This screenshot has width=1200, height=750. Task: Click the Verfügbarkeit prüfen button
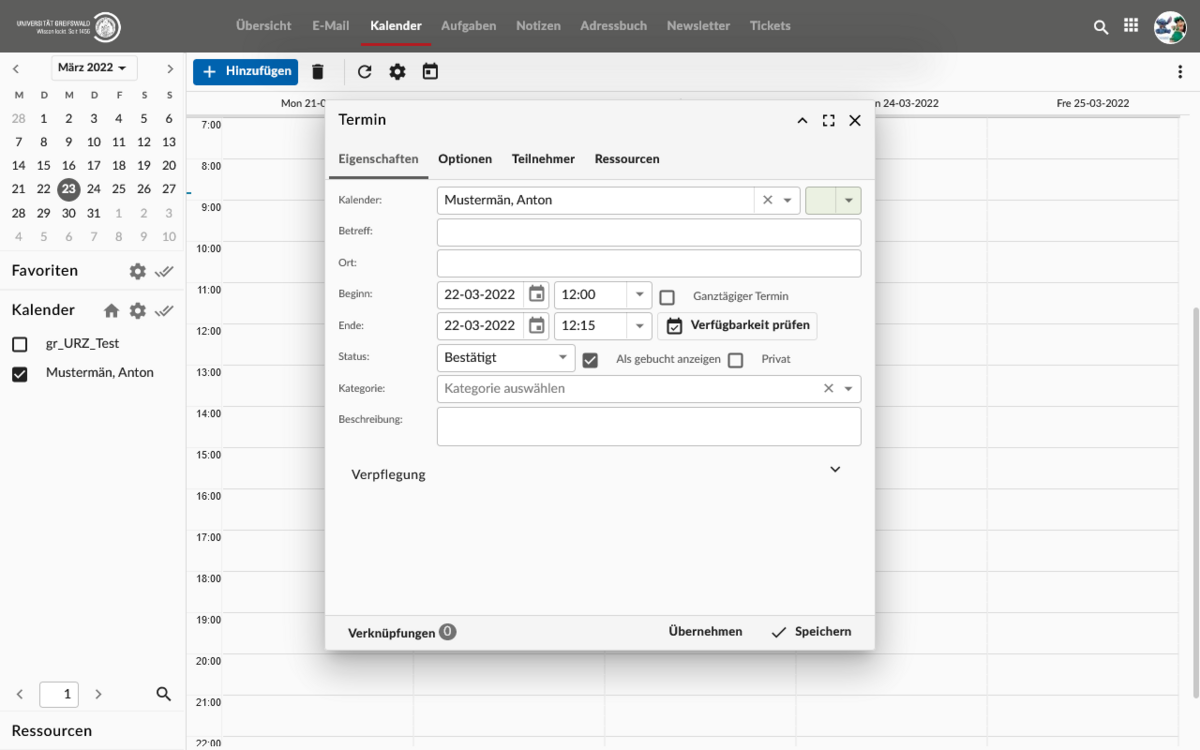pyautogui.click(x=737, y=326)
